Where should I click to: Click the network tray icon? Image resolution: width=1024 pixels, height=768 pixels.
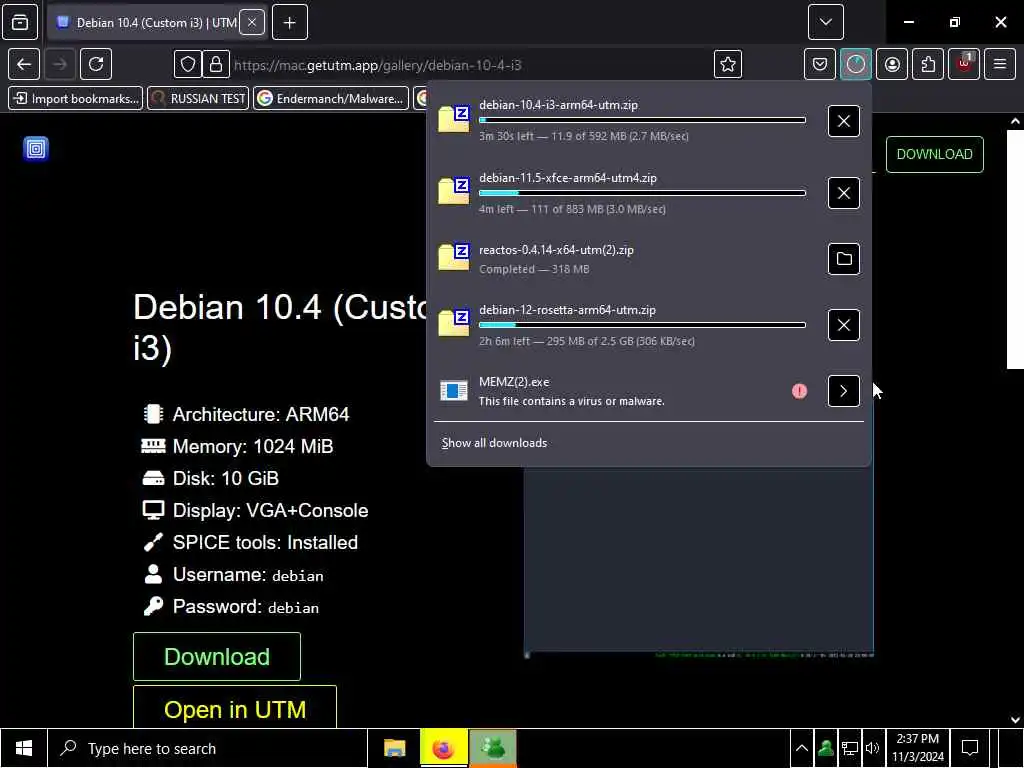849,748
